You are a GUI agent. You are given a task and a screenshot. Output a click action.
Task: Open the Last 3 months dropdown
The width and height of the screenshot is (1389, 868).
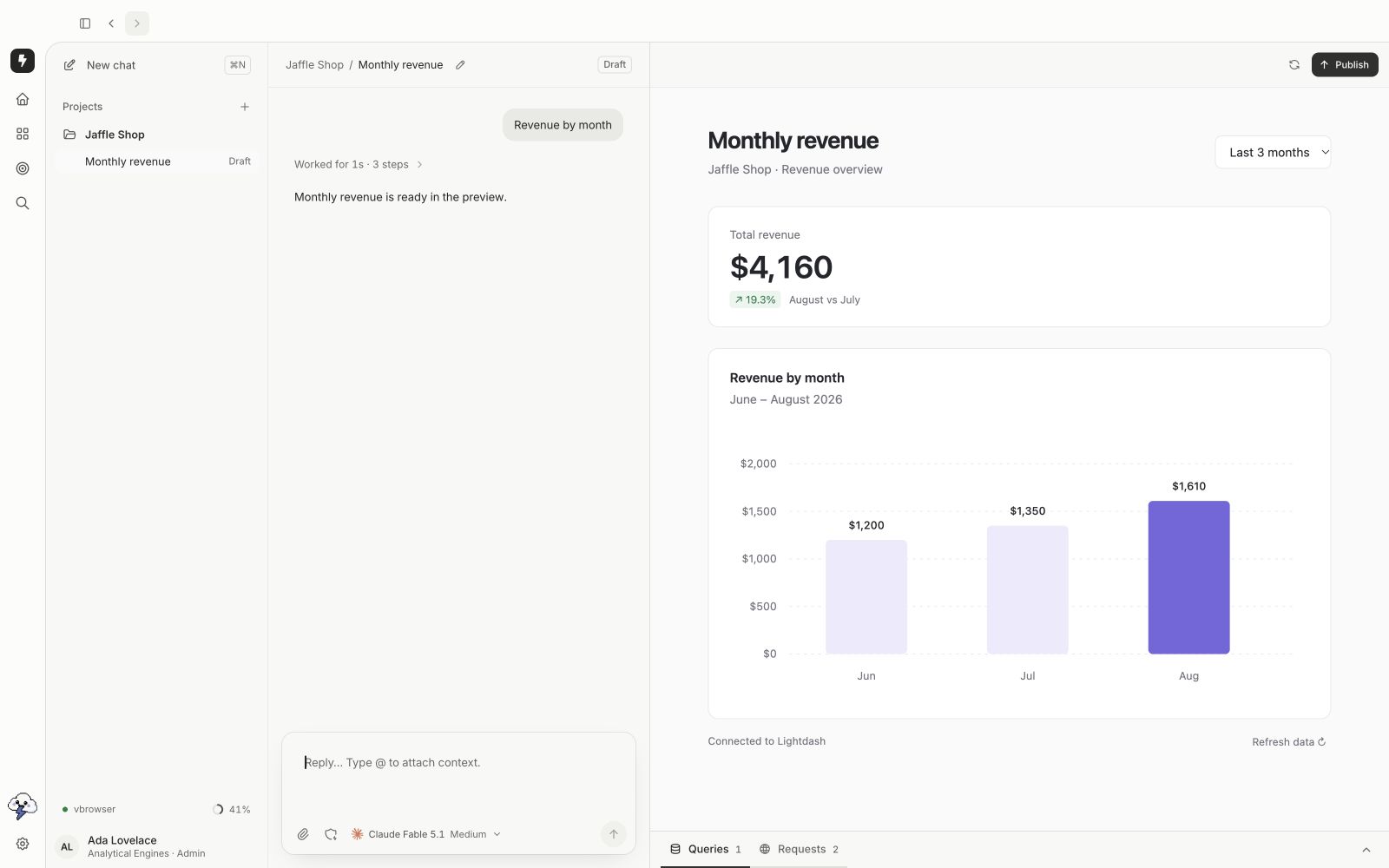[1273, 153]
